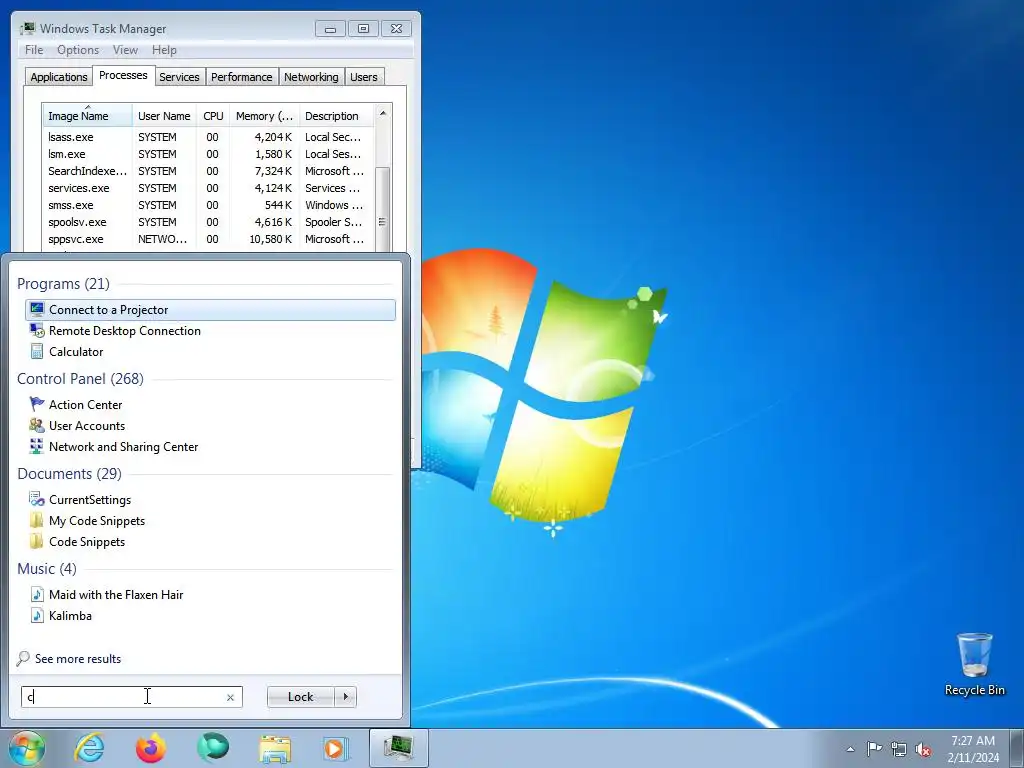Select the sppsvc.exe process row
1024x768 pixels.
coord(208,239)
